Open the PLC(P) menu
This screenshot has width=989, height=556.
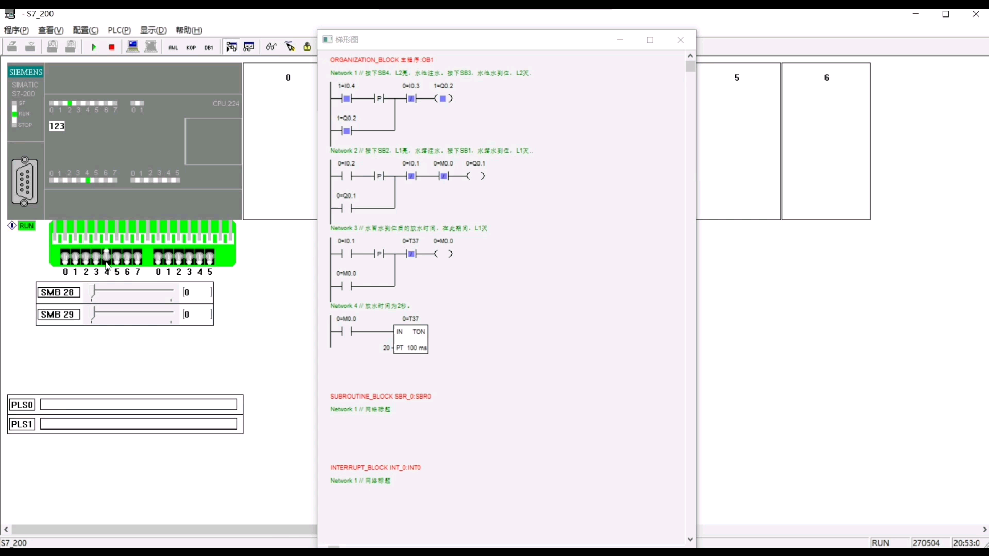120,31
